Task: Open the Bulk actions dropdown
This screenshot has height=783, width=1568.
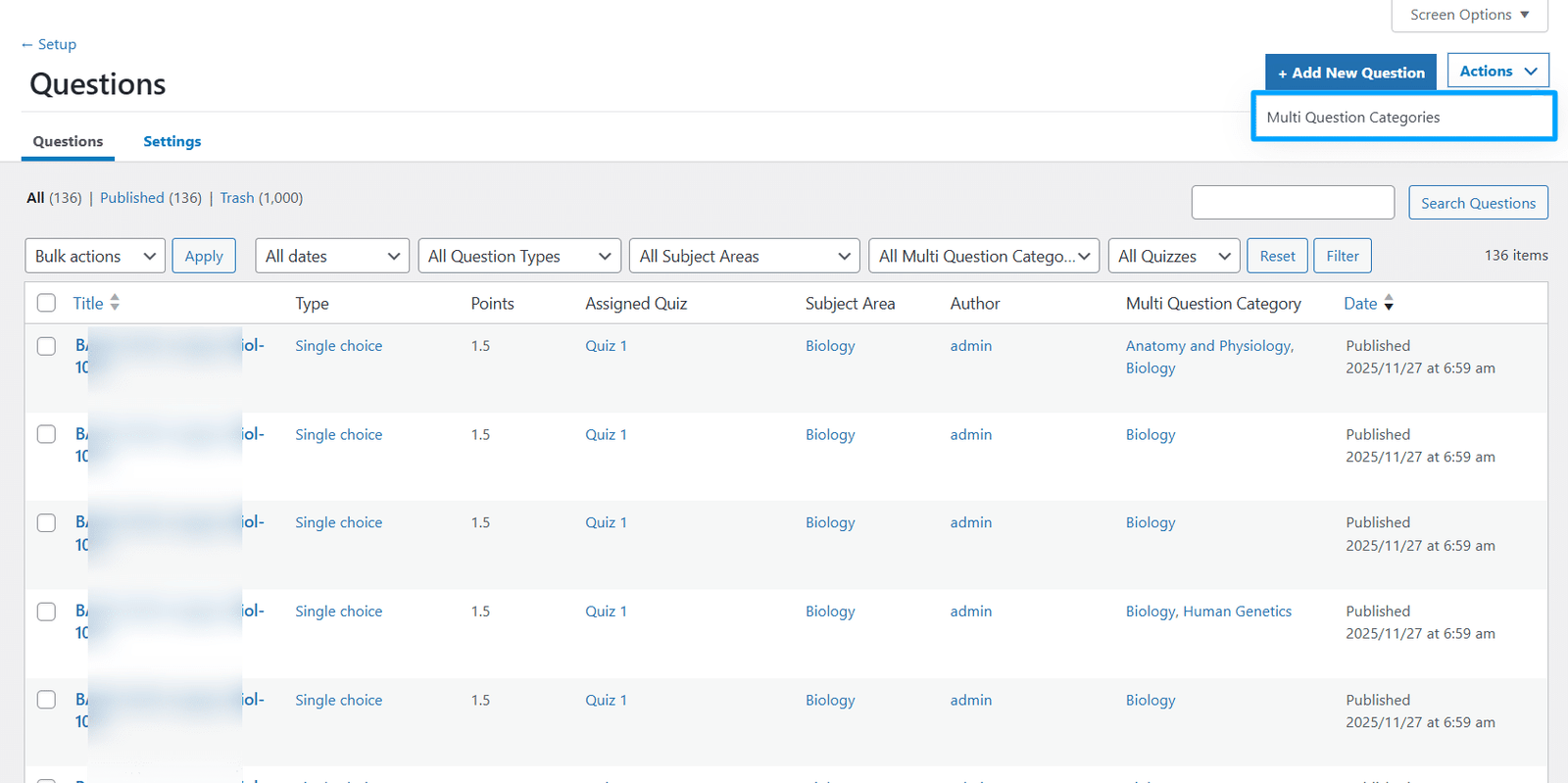Action: click(95, 256)
